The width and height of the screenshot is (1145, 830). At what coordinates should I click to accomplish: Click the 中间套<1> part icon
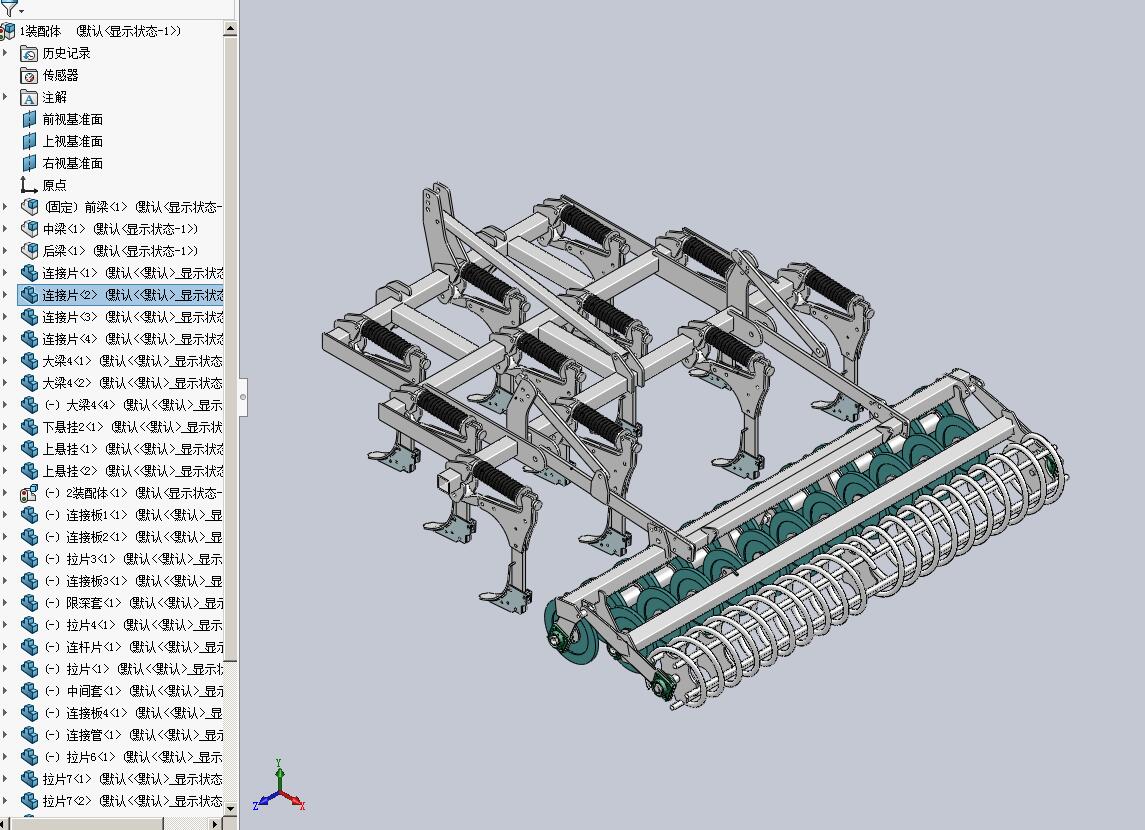29,691
